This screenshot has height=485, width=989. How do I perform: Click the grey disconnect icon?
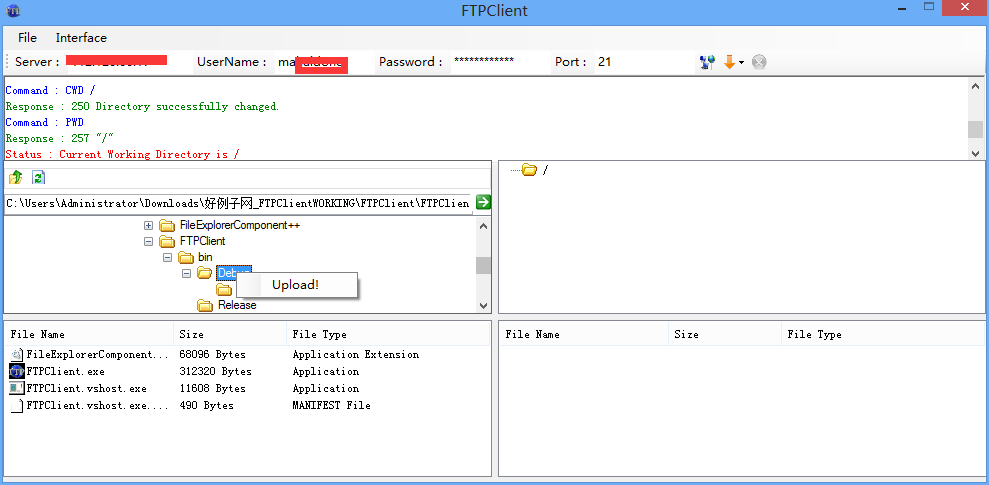(759, 62)
